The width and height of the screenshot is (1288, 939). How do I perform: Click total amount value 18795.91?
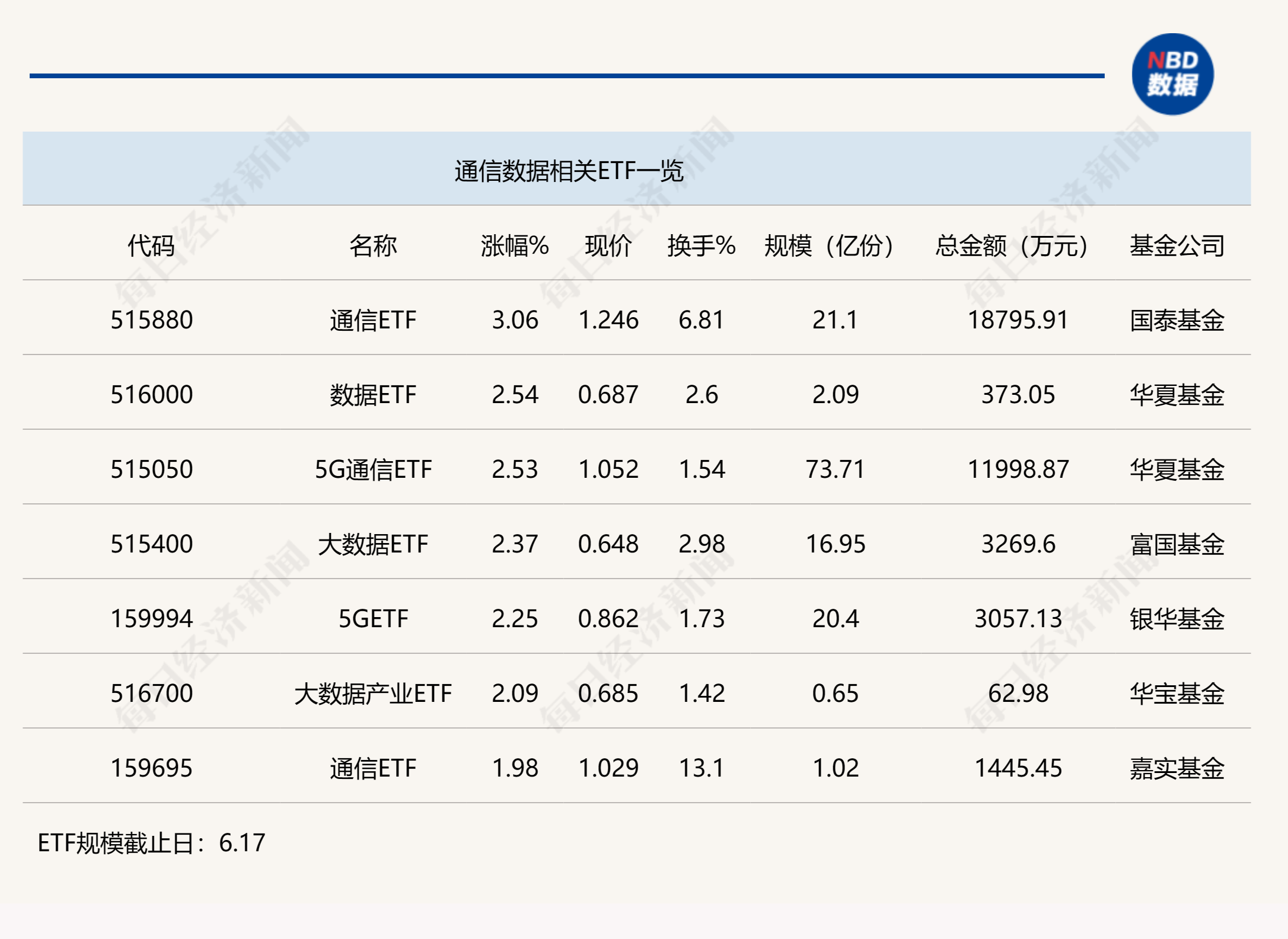(x=1017, y=320)
